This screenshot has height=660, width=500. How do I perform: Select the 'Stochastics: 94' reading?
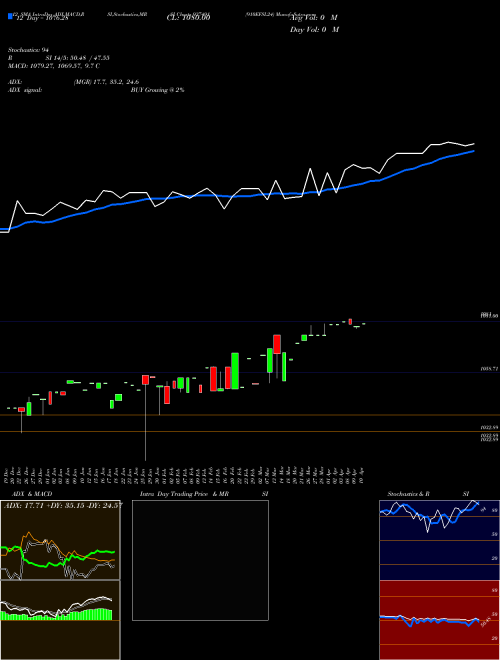pyautogui.click(x=29, y=50)
